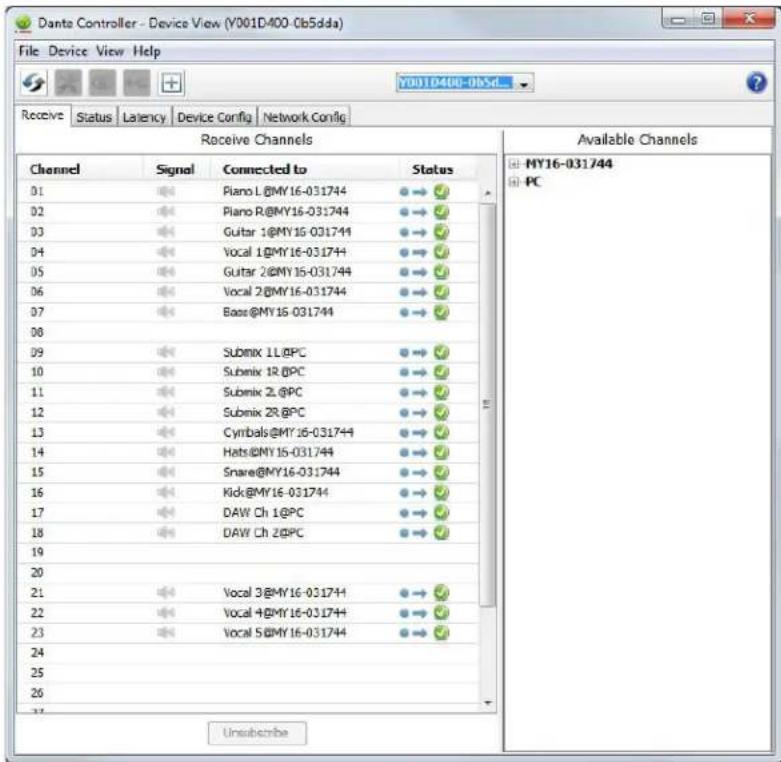Screen dimensions: 781x762
Task: Click blue arrow status icon for Vocal 1
Action: tap(413, 253)
